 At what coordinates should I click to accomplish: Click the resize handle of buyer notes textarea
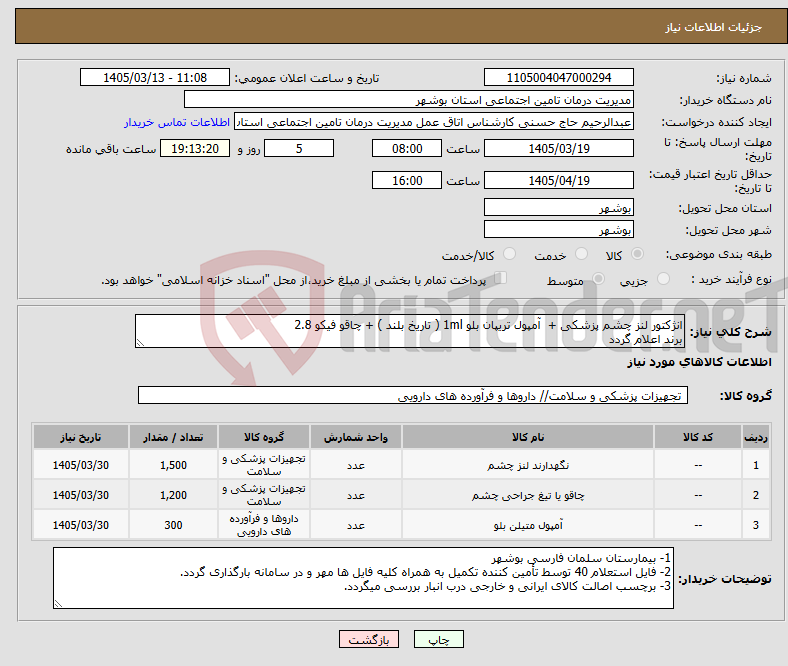click(58, 604)
